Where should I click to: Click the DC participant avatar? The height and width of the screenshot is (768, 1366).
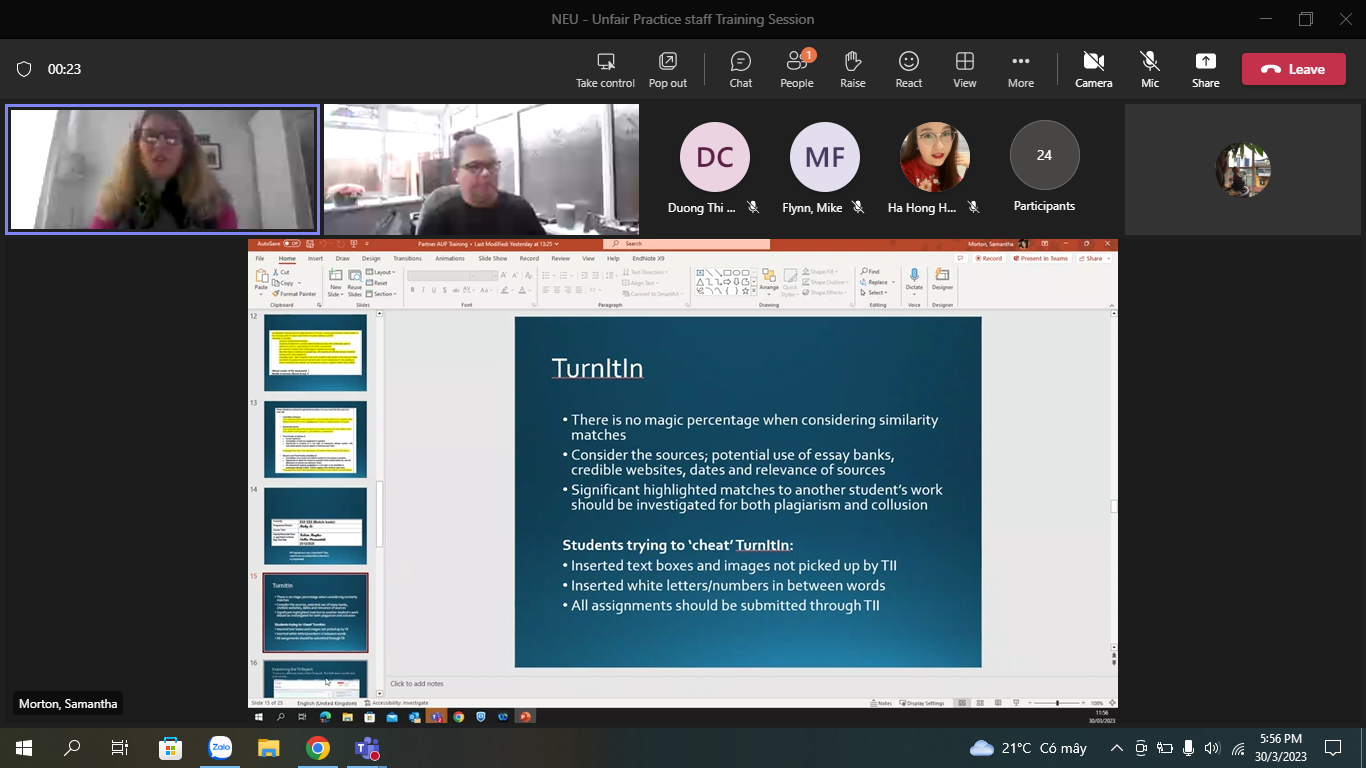(x=715, y=157)
